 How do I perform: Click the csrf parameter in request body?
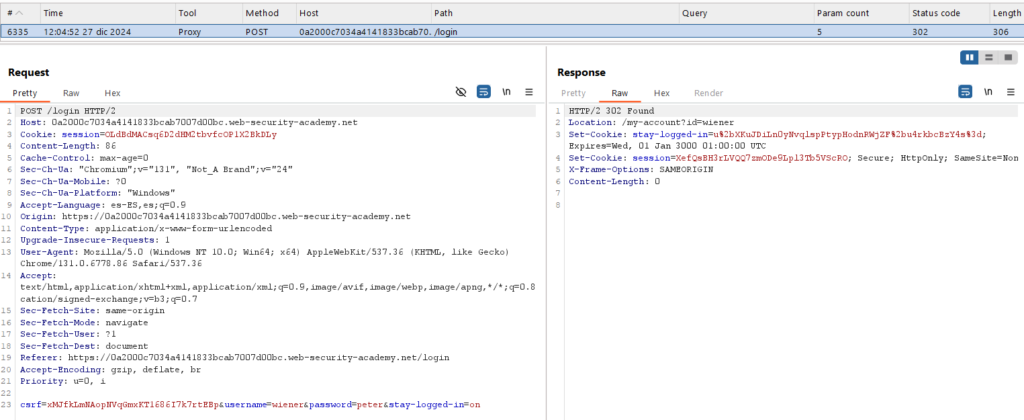point(119,405)
